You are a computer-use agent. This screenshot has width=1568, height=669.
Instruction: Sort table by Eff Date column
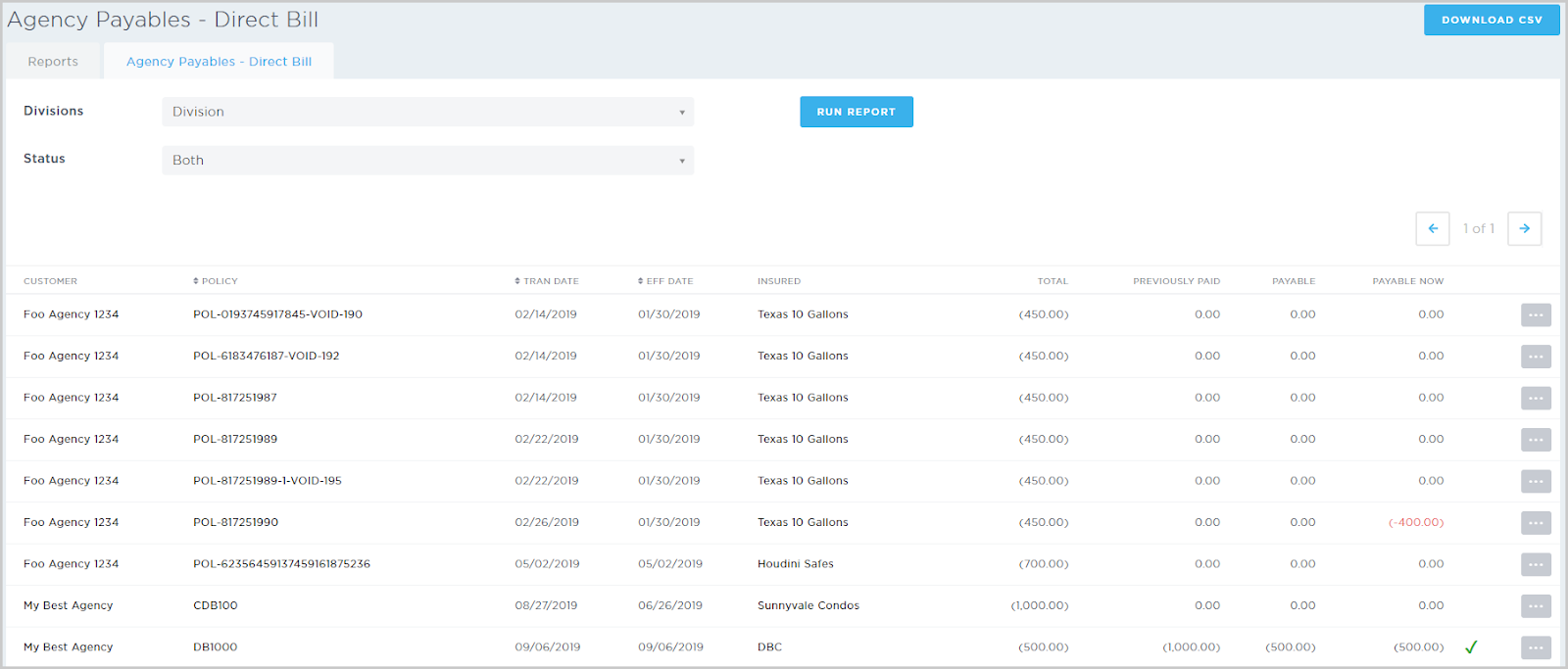tap(665, 281)
